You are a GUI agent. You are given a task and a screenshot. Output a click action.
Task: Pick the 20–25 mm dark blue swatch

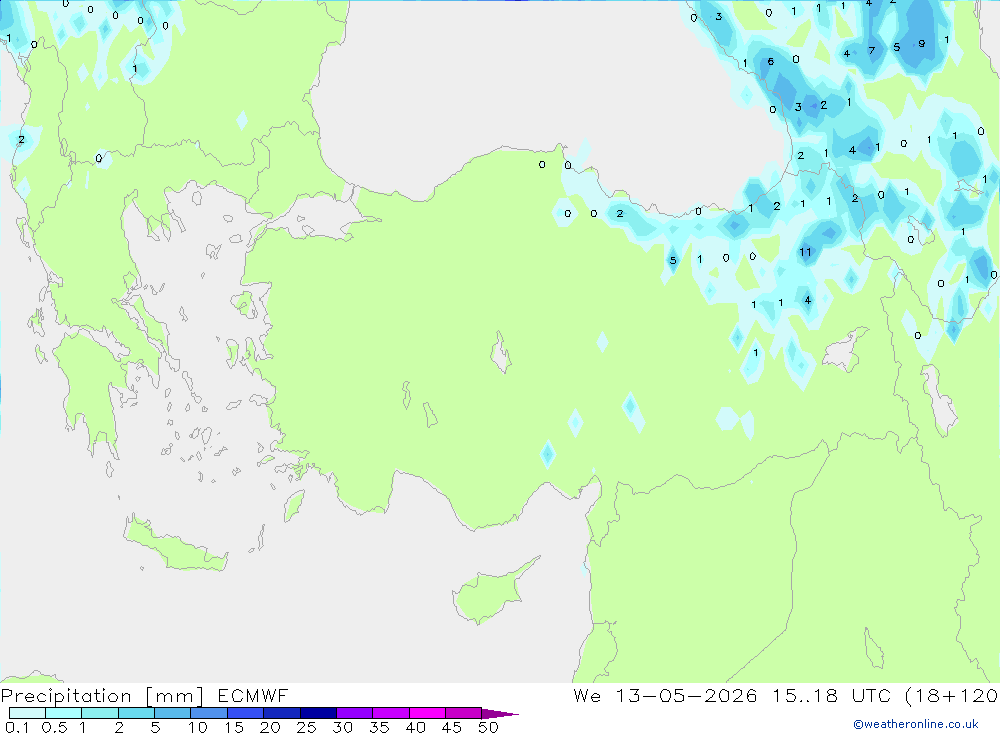point(281,713)
